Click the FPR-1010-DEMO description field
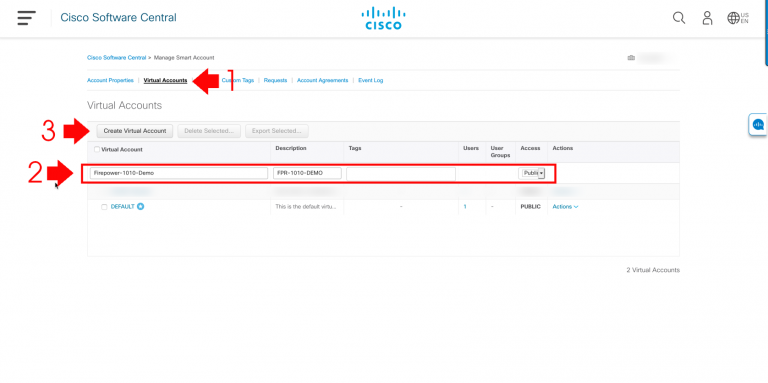 (307, 173)
